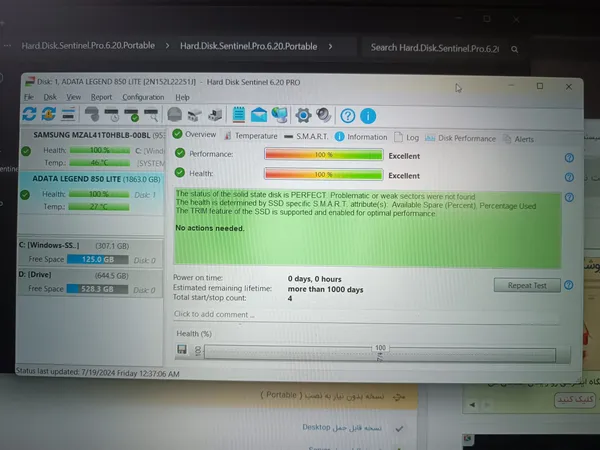Open the Disk Performance tab

coord(467,135)
